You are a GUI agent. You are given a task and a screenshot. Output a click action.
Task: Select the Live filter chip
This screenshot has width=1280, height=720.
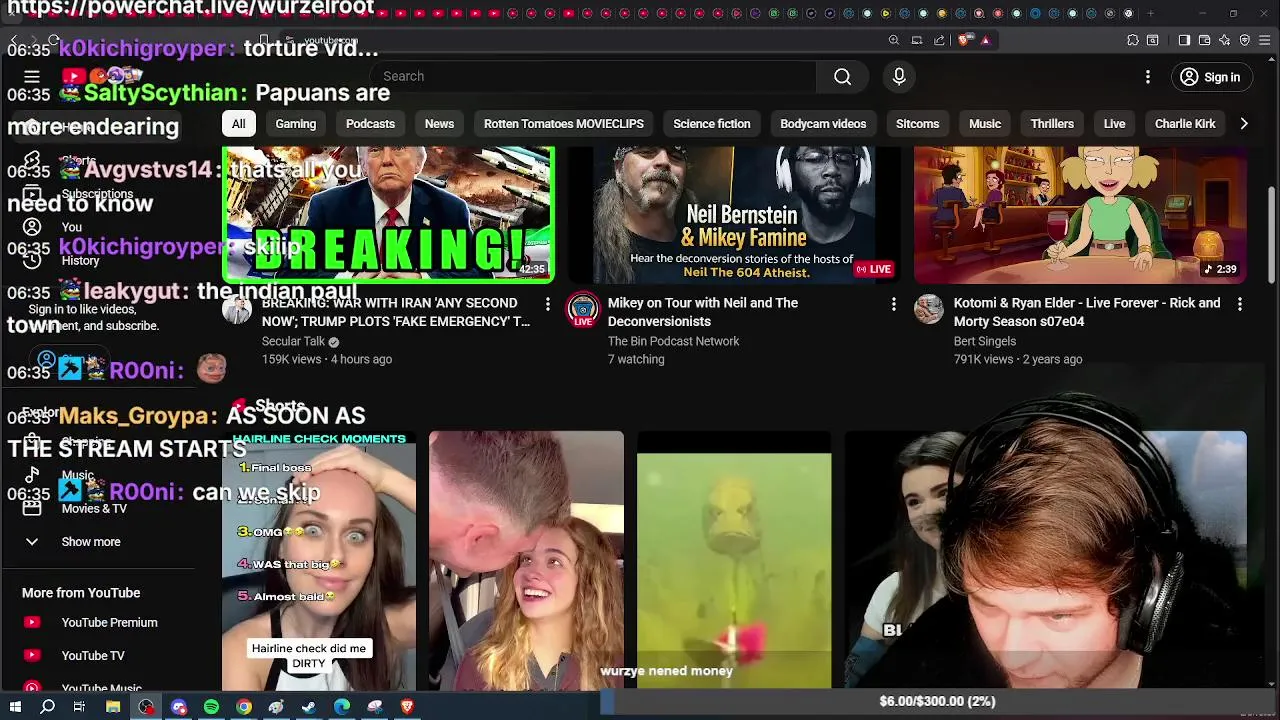click(1114, 124)
